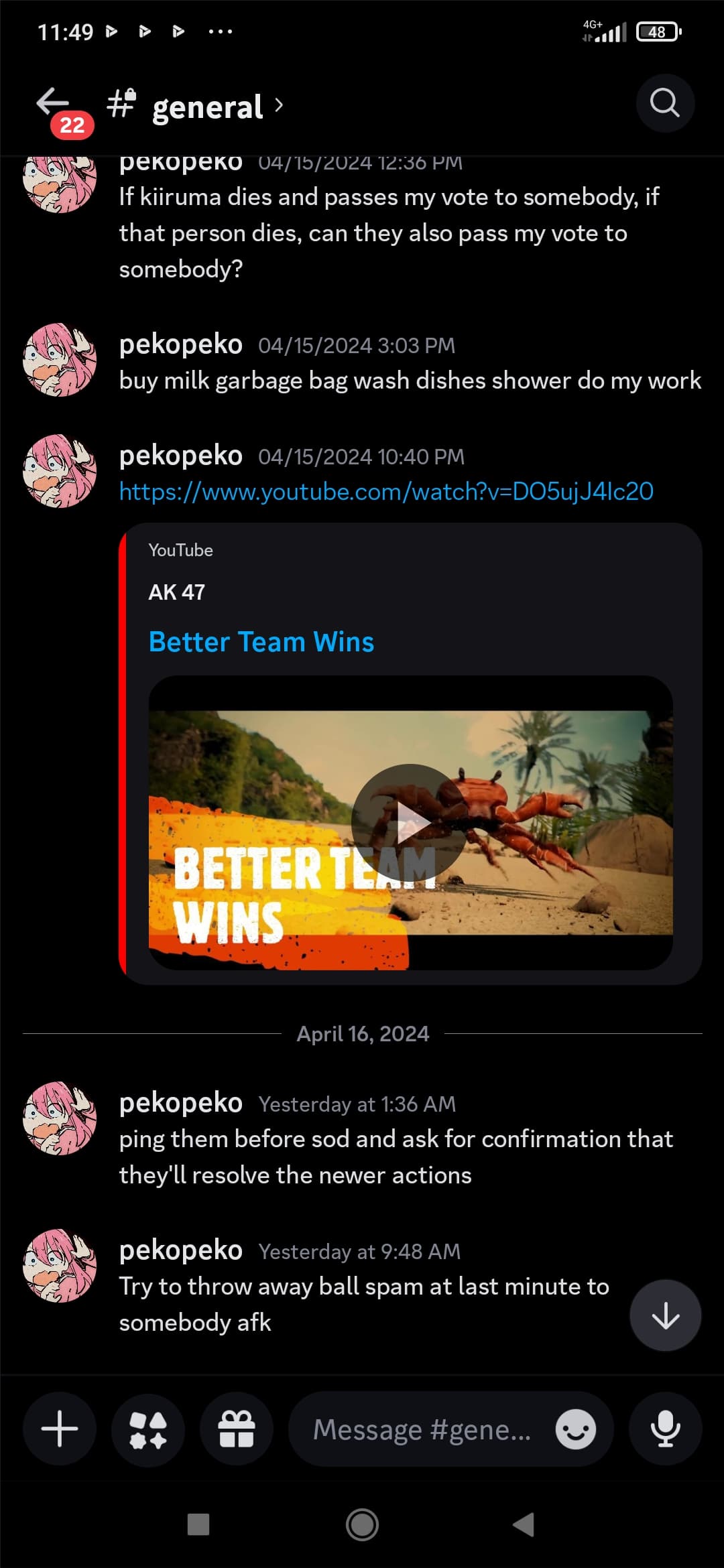Screen dimensions: 724x1568
Task: Jump to latest messages down arrow
Action: 666,1315
